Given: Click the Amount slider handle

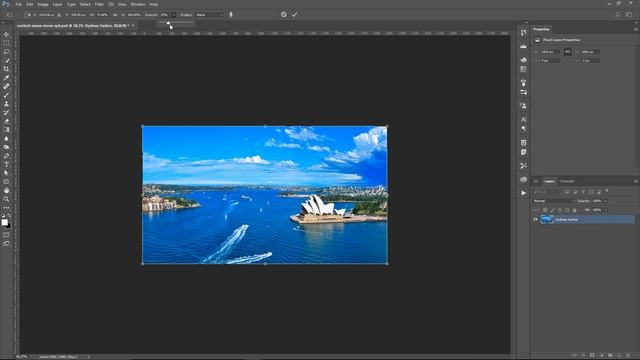Looking at the screenshot, I should tap(168, 23).
